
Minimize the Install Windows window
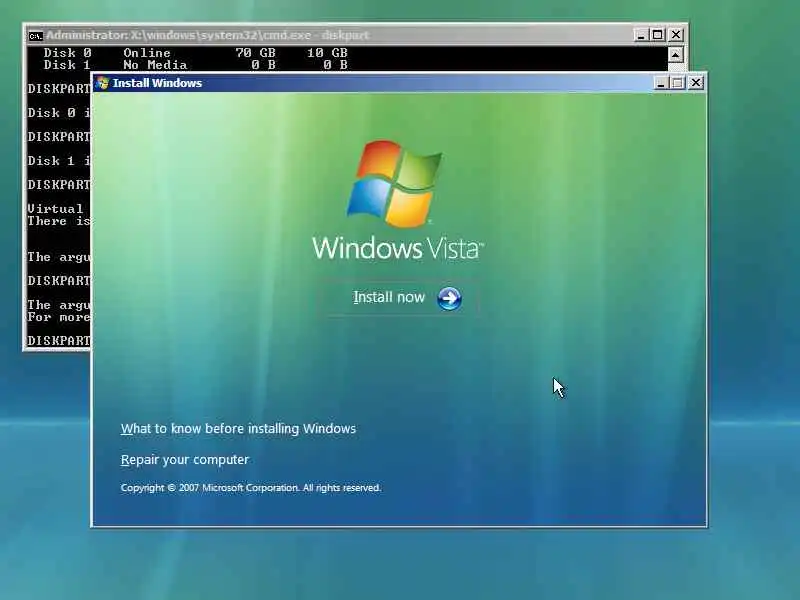pyautogui.click(x=661, y=83)
